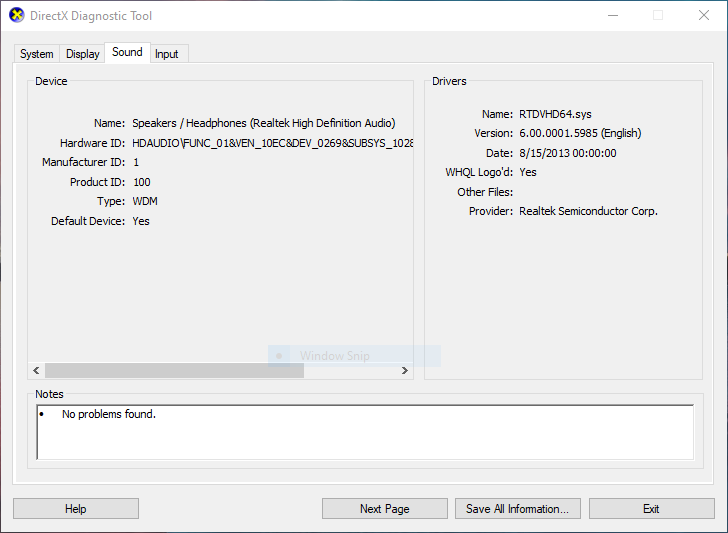Click the Product ID value '100'
Viewport: 728px width, 533px height.
point(142,182)
